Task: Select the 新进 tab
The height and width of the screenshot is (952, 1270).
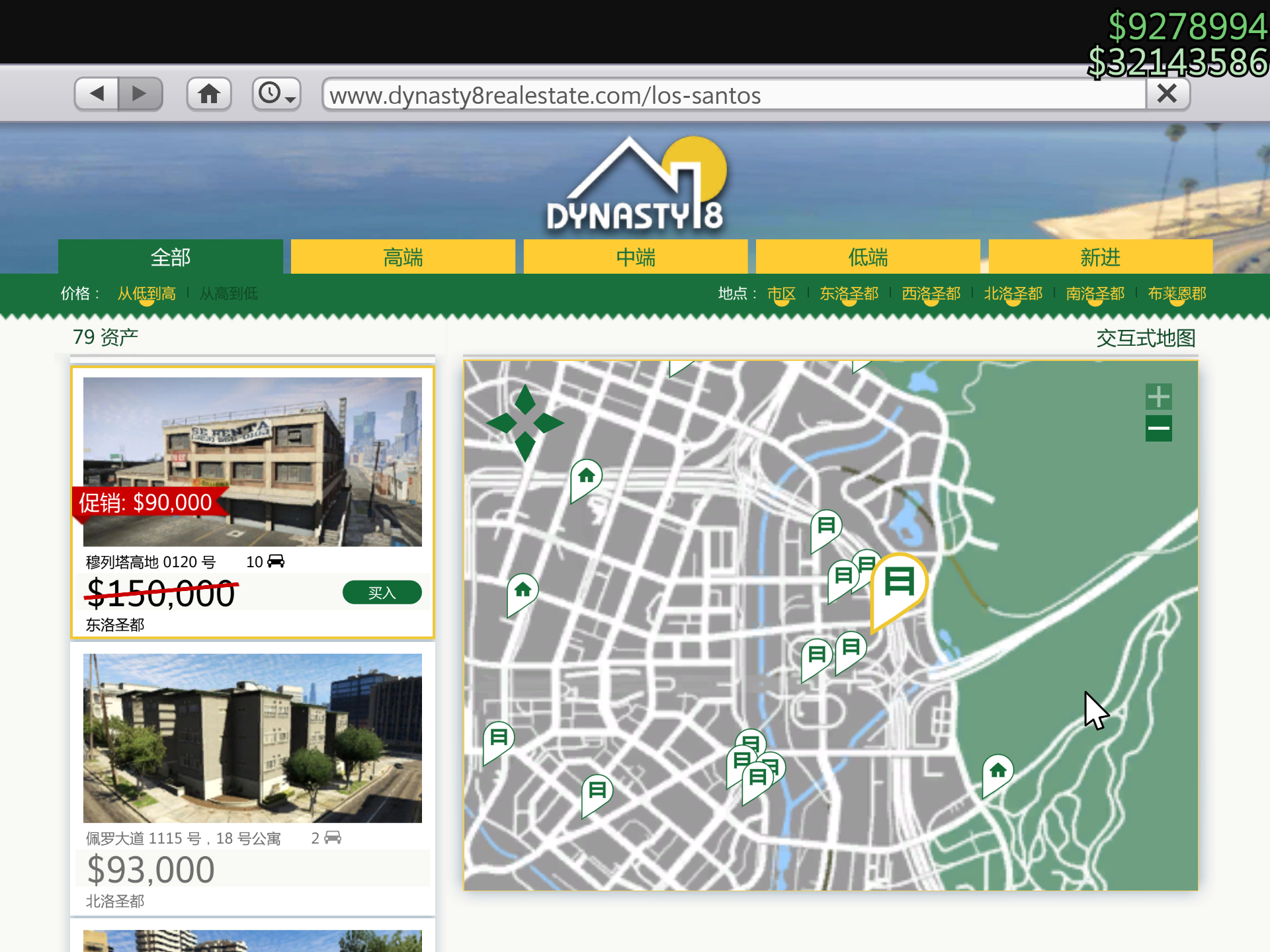Action: [1101, 257]
